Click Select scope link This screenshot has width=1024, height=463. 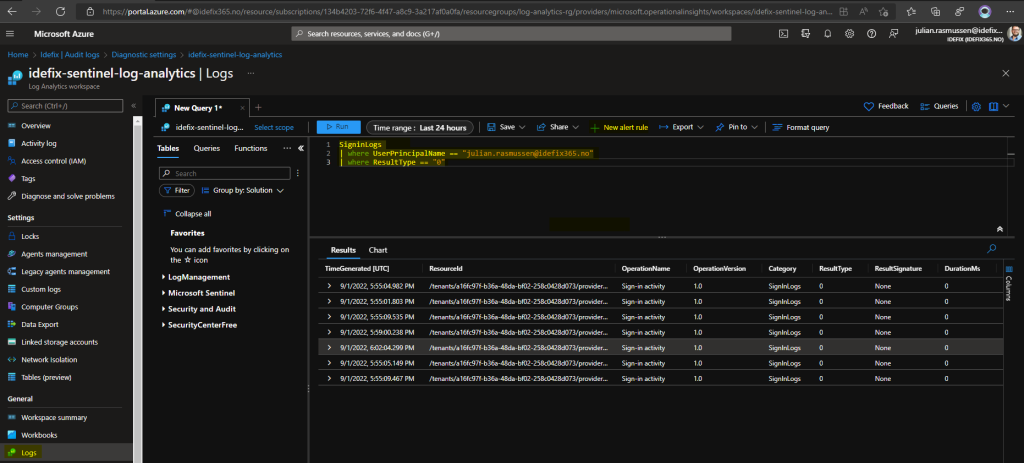point(274,127)
